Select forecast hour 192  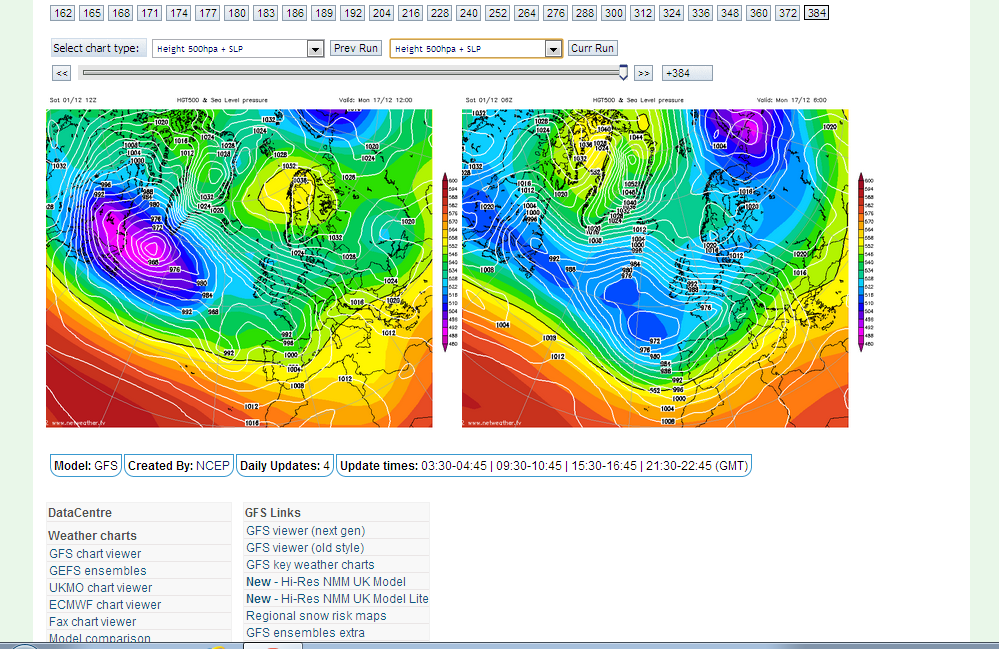[353, 13]
